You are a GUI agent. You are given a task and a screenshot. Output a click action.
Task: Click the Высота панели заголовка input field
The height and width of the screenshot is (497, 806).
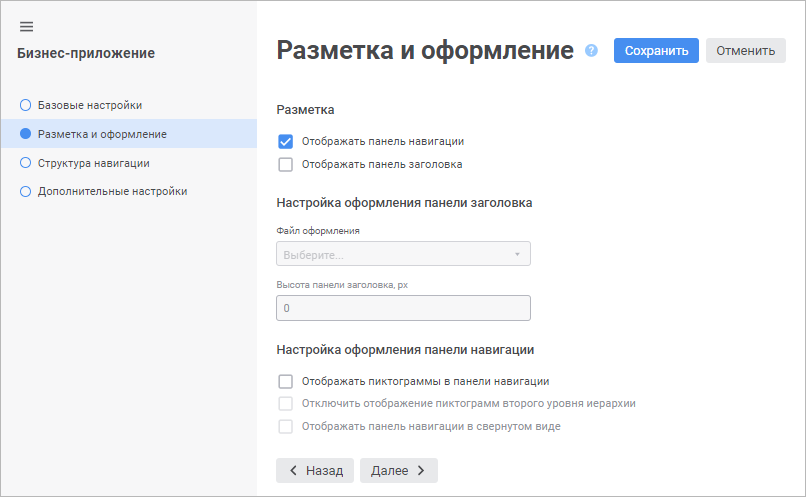(x=403, y=308)
